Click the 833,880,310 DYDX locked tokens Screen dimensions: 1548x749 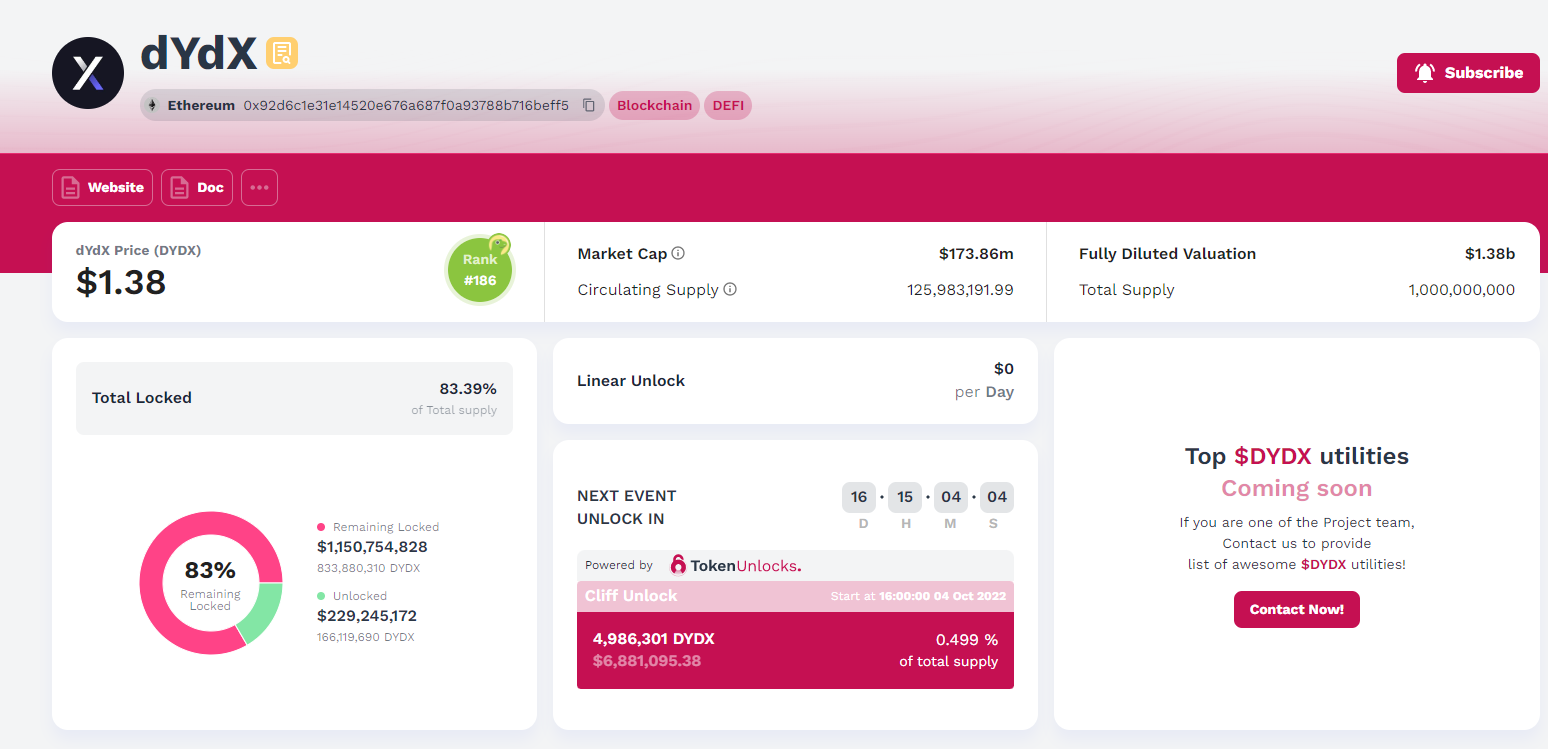pos(368,568)
